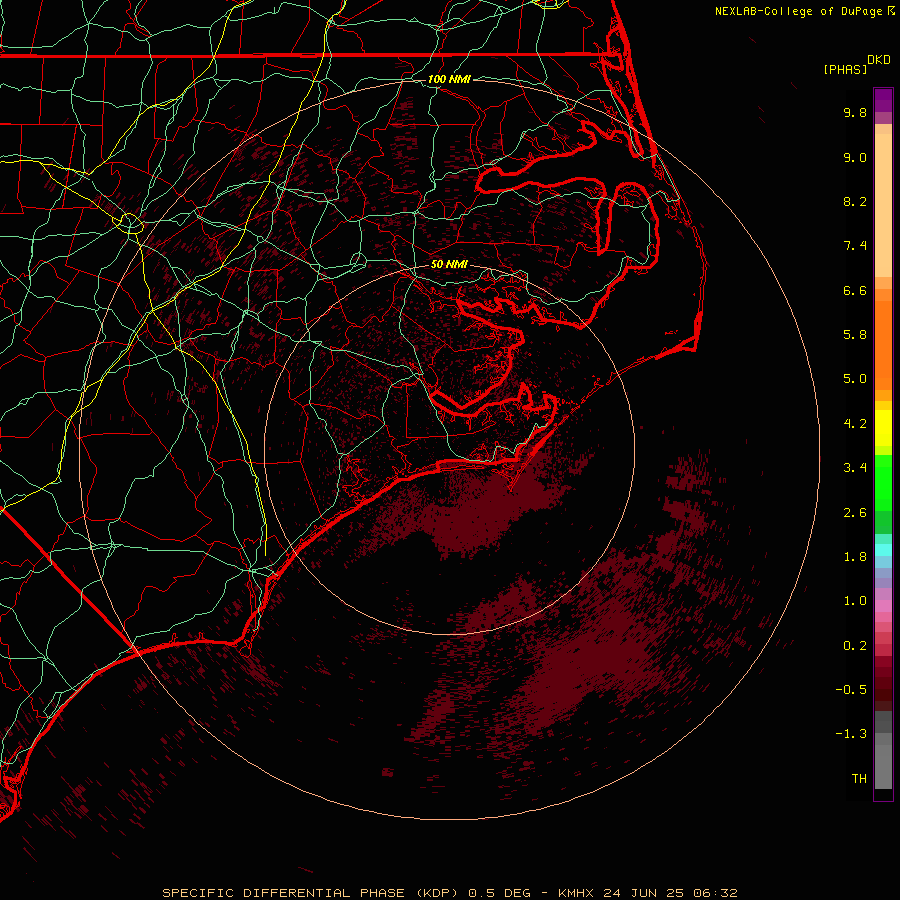Click the -0.5 value on the scale
This screenshot has height=900, width=900.
pyautogui.click(x=851, y=690)
